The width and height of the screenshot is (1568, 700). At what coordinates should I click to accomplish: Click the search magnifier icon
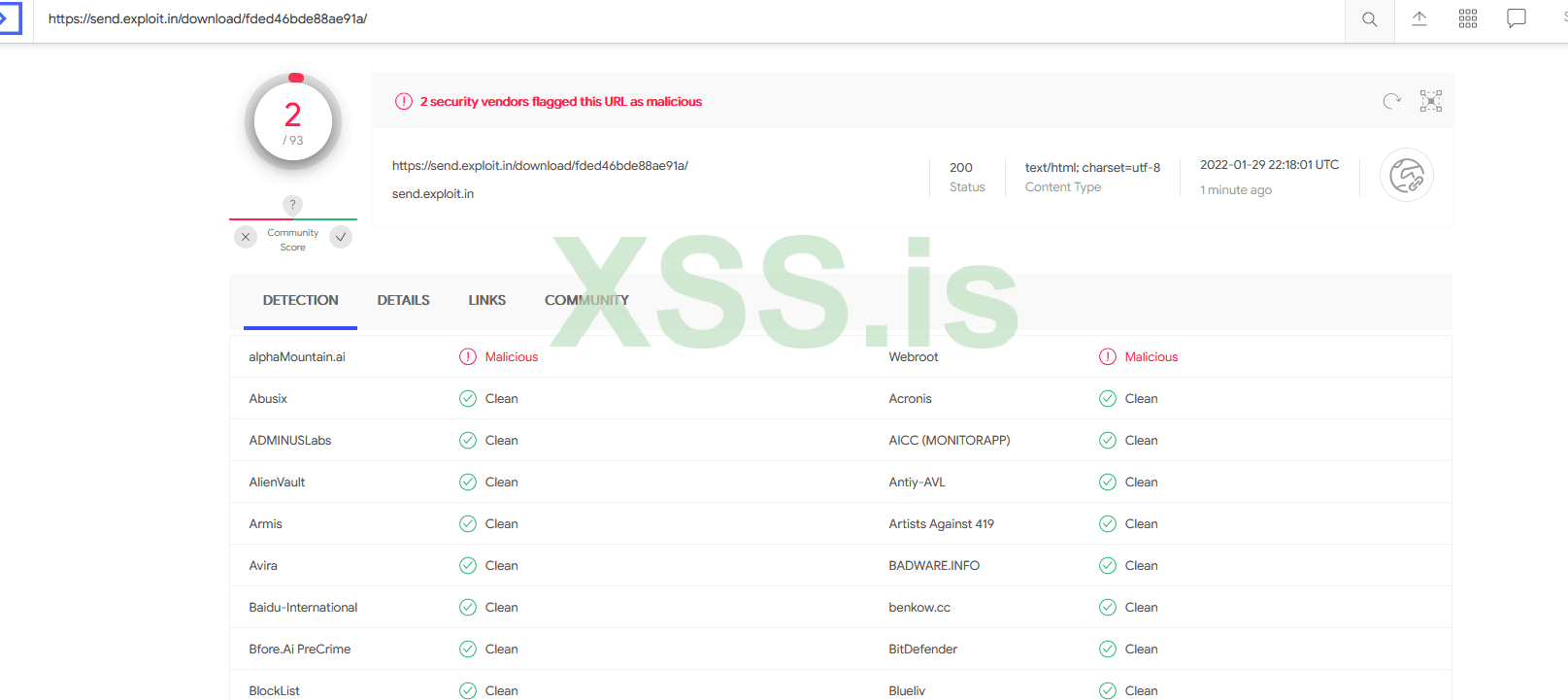pyautogui.click(x=1369, y=19)
